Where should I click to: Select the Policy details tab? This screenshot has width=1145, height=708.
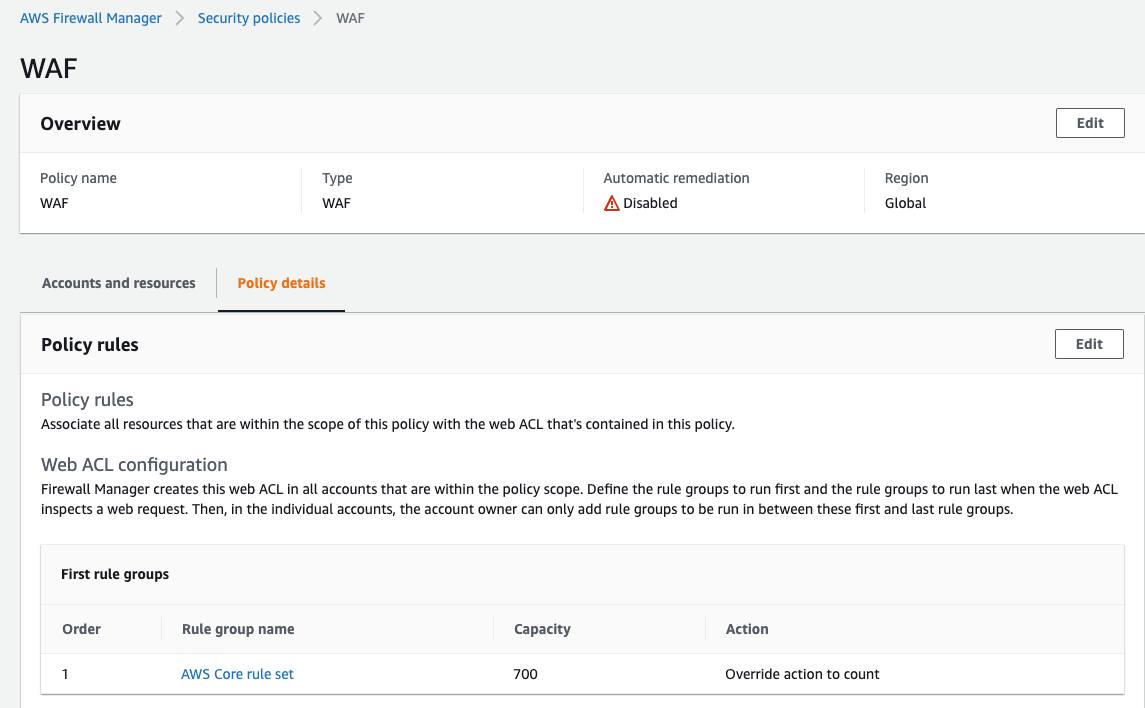click(x=281, y=283)
